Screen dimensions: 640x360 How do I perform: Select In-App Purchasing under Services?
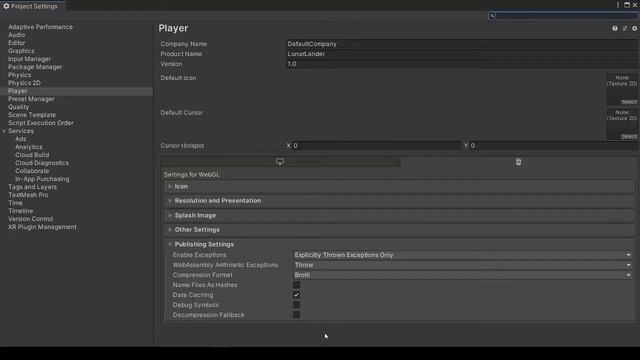click(42, 179)
